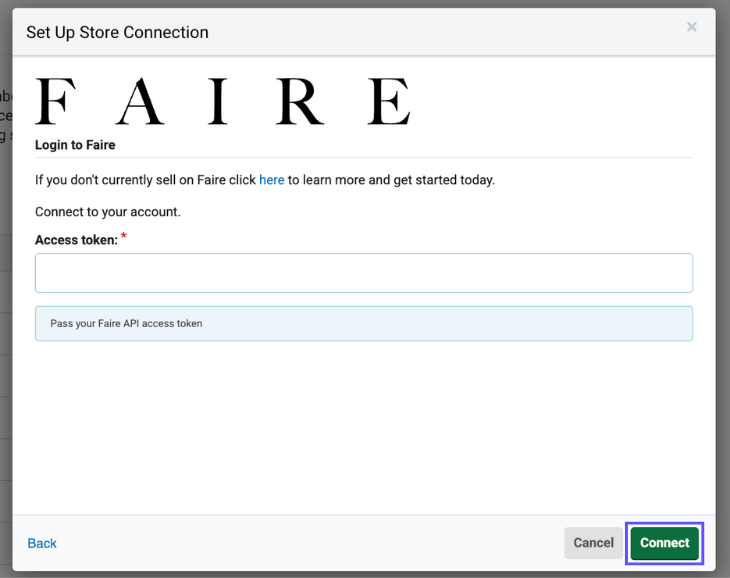Select the 'Set Up Store Connection' title
Viewport: 730px width, 578px height.
tap(117, 33)
